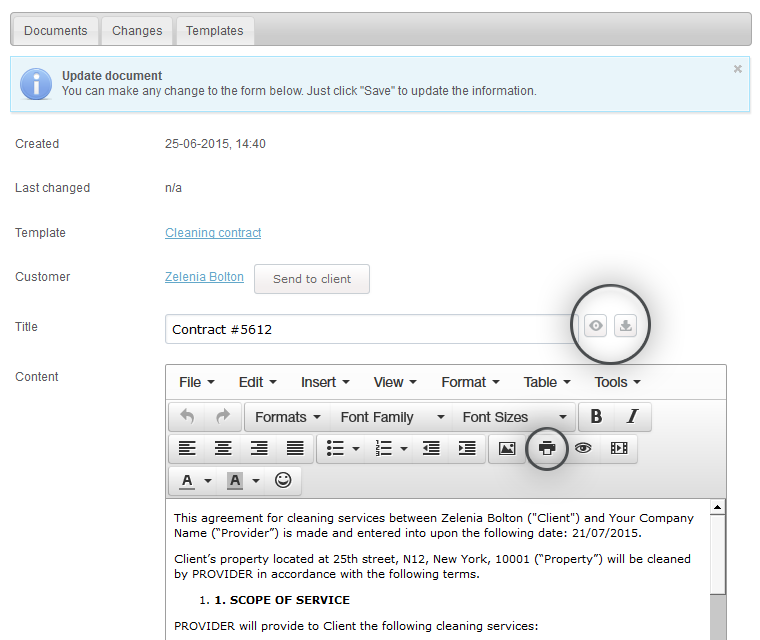The image size is (760, 640).
Task: Insert an emoticon smiley
Action: (283, 480)
